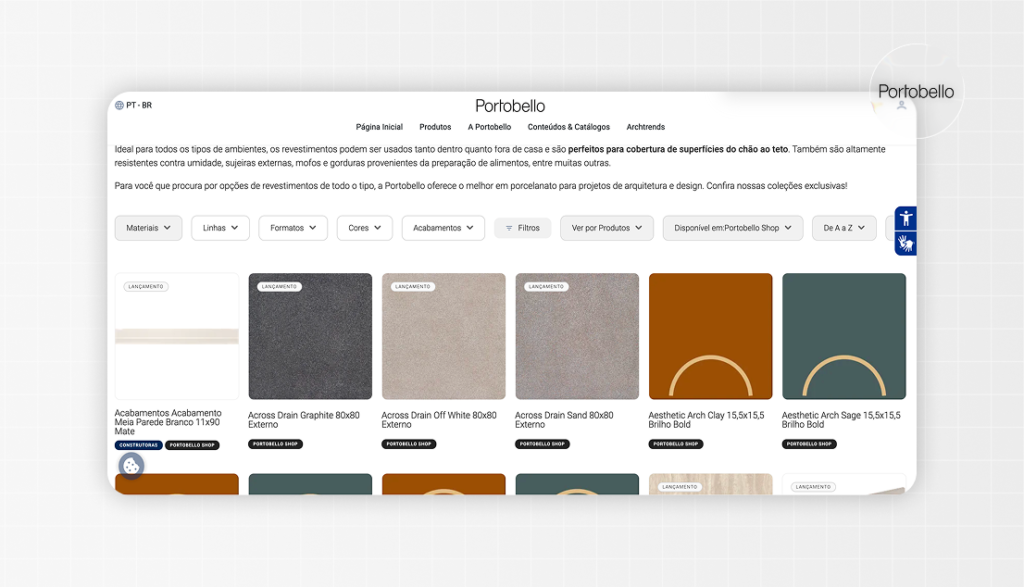Open the A Portobello menu

coord(489,127)
